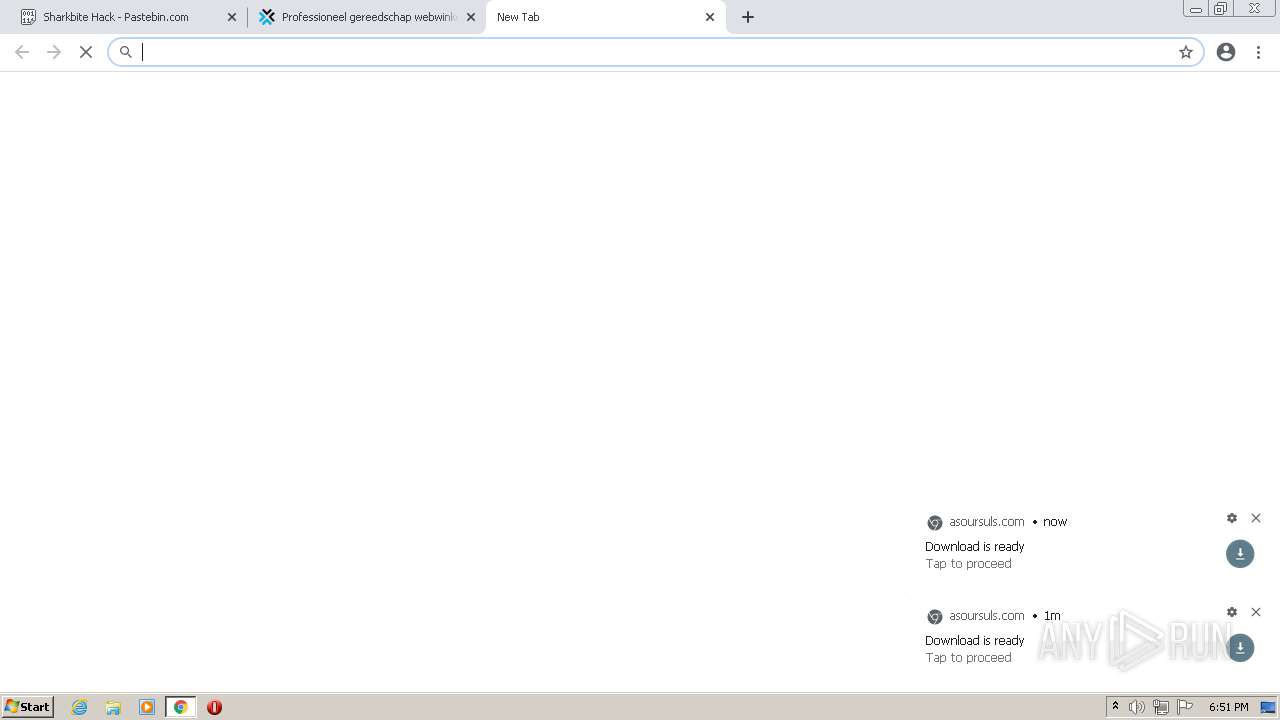Click the show desktop tray icon
Screen dimensions: 1280x720
(1268, 707)
